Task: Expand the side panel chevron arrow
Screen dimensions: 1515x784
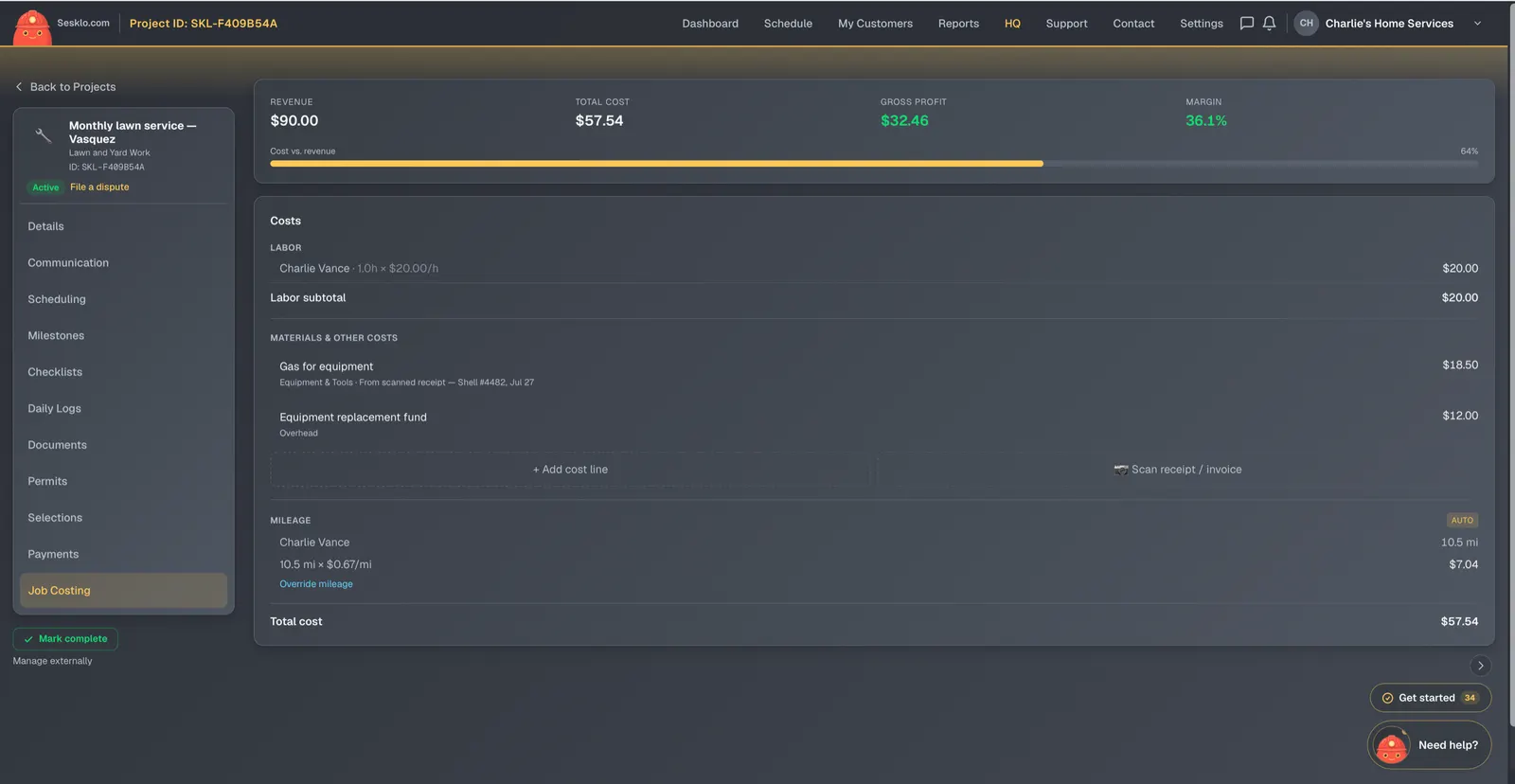Action: tap(1481, 666)
